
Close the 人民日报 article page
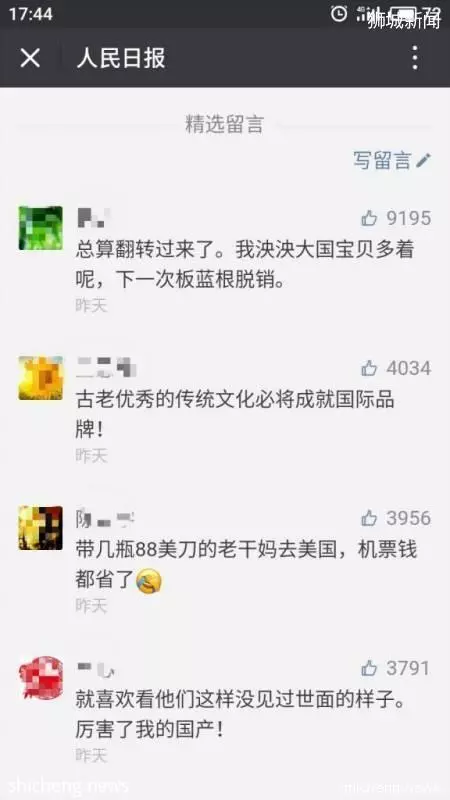[x=30, y=58]
